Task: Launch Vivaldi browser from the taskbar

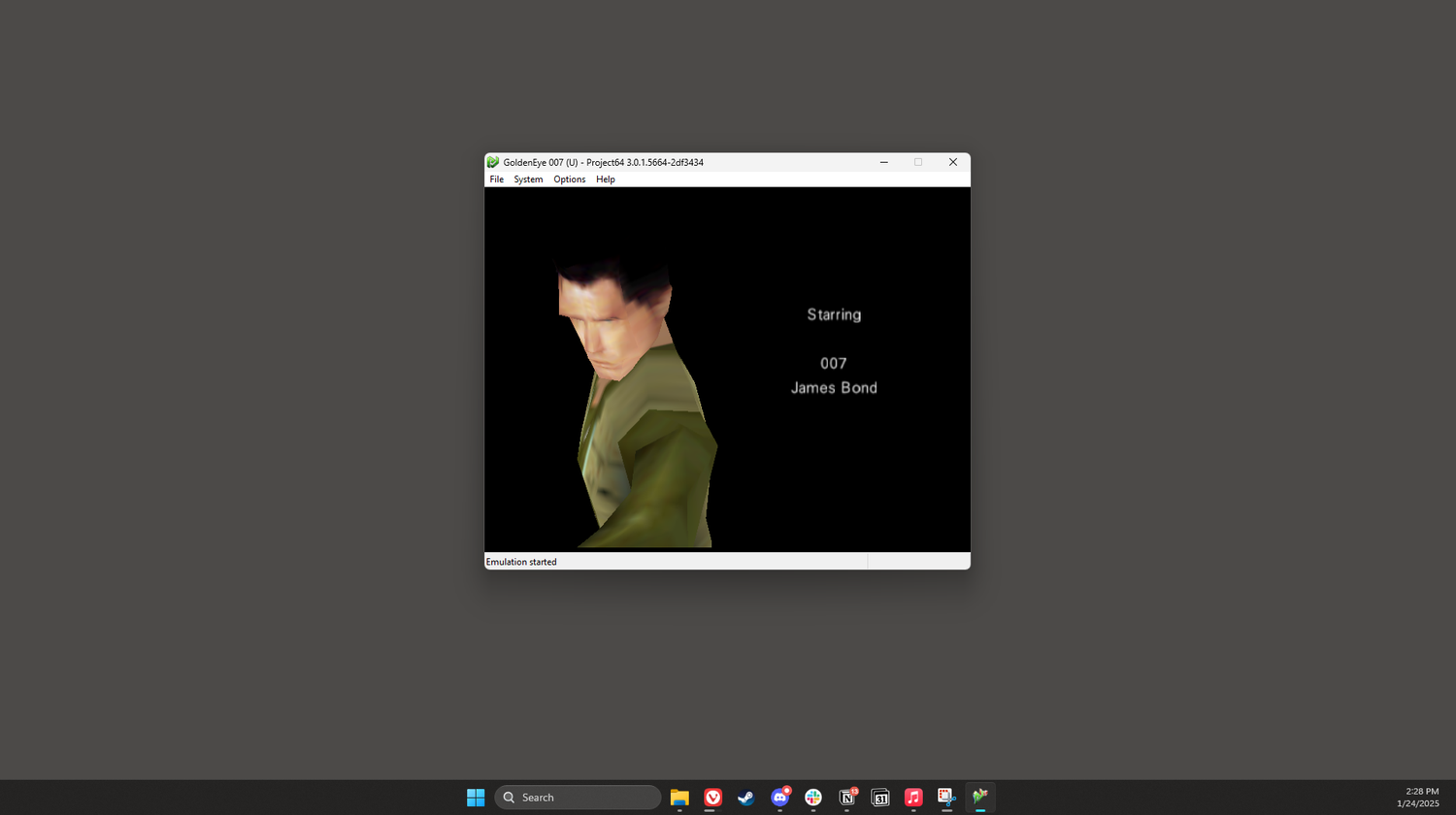Action: click(713, 798)
